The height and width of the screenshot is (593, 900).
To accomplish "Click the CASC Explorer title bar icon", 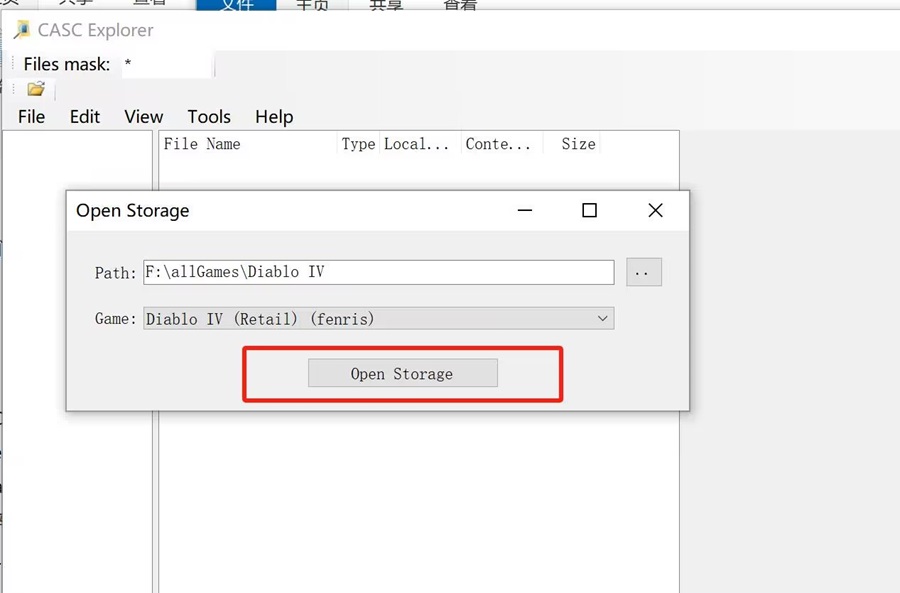I will [x=22, y=30].
